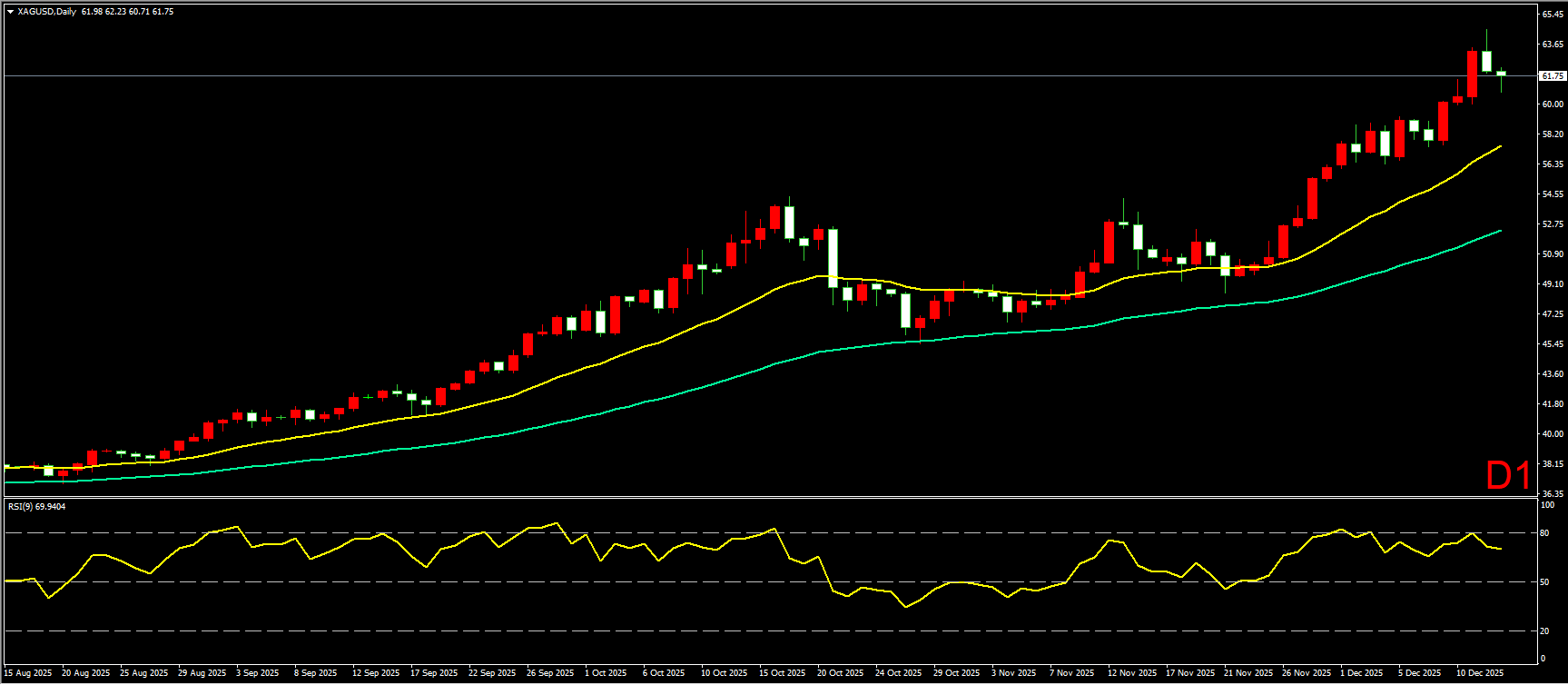This screenshot has height=685, width=1568.
Task: Click the 10 Dec 2025 date label
Action: [1479, 673]
